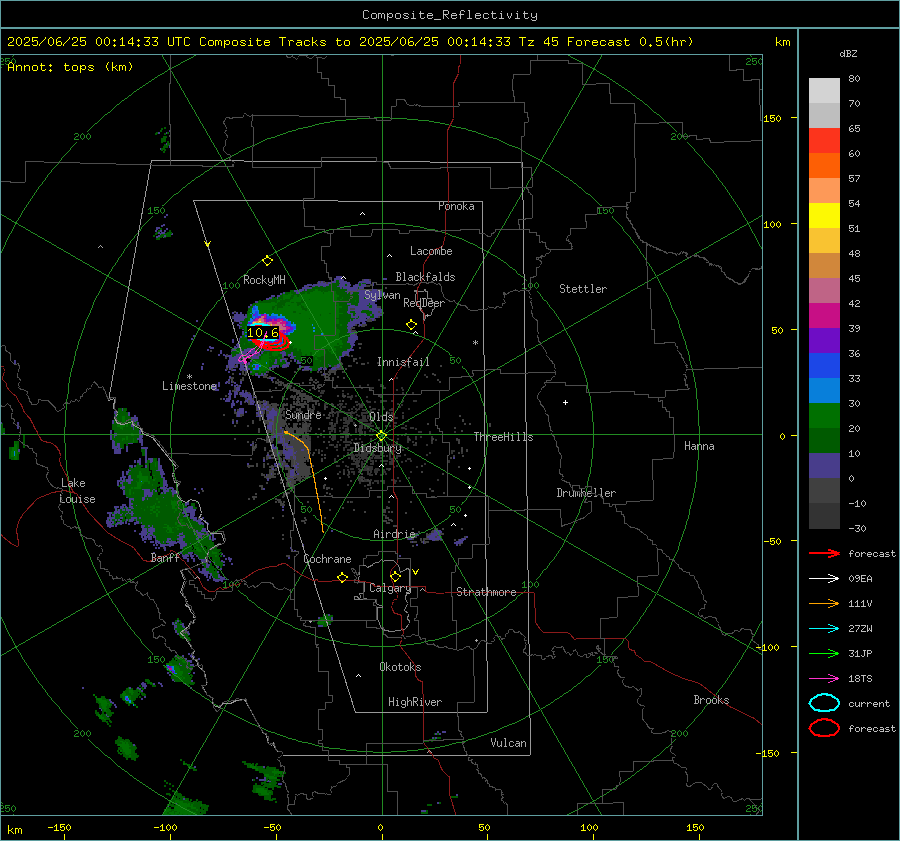Click the magenta 18TS track arrow
Viewport: 900px width, 841px height.
click(x=824, y=679)
